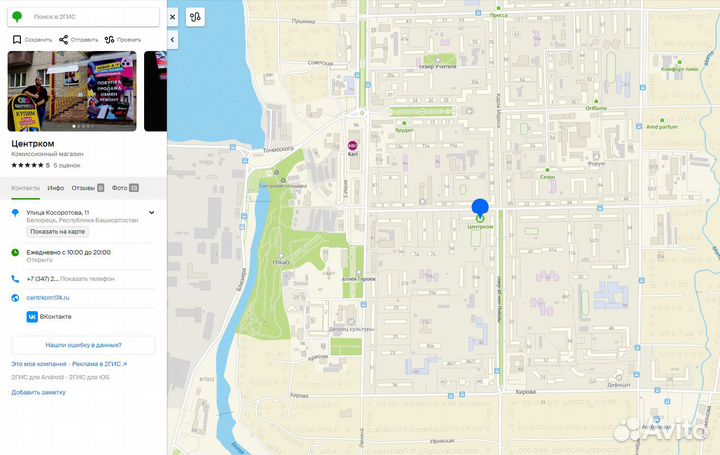This screenshot has height=455, width=720.
Task: Close the place card with X
Action: click(173, 17)
